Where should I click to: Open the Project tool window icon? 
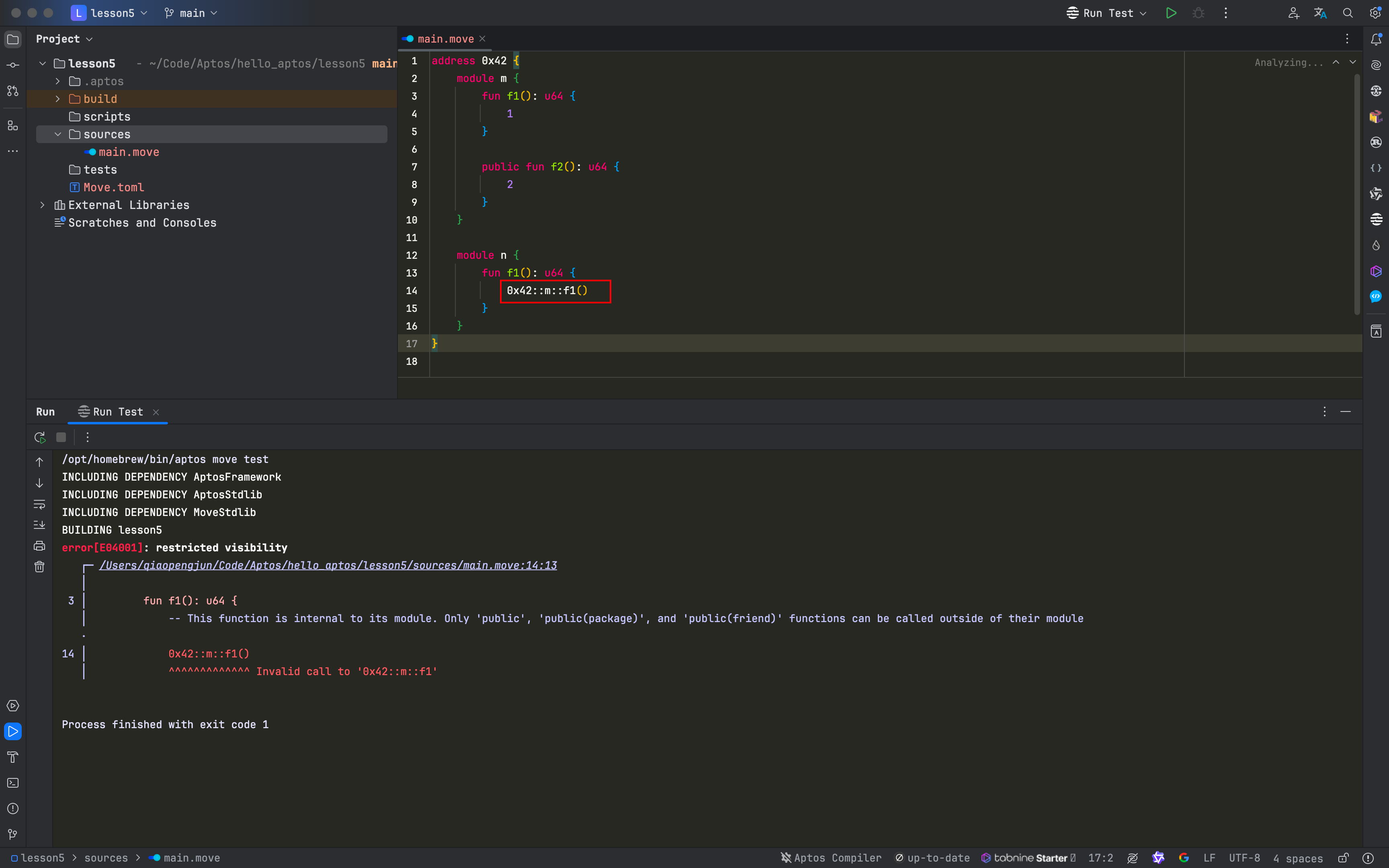(12, 39)
